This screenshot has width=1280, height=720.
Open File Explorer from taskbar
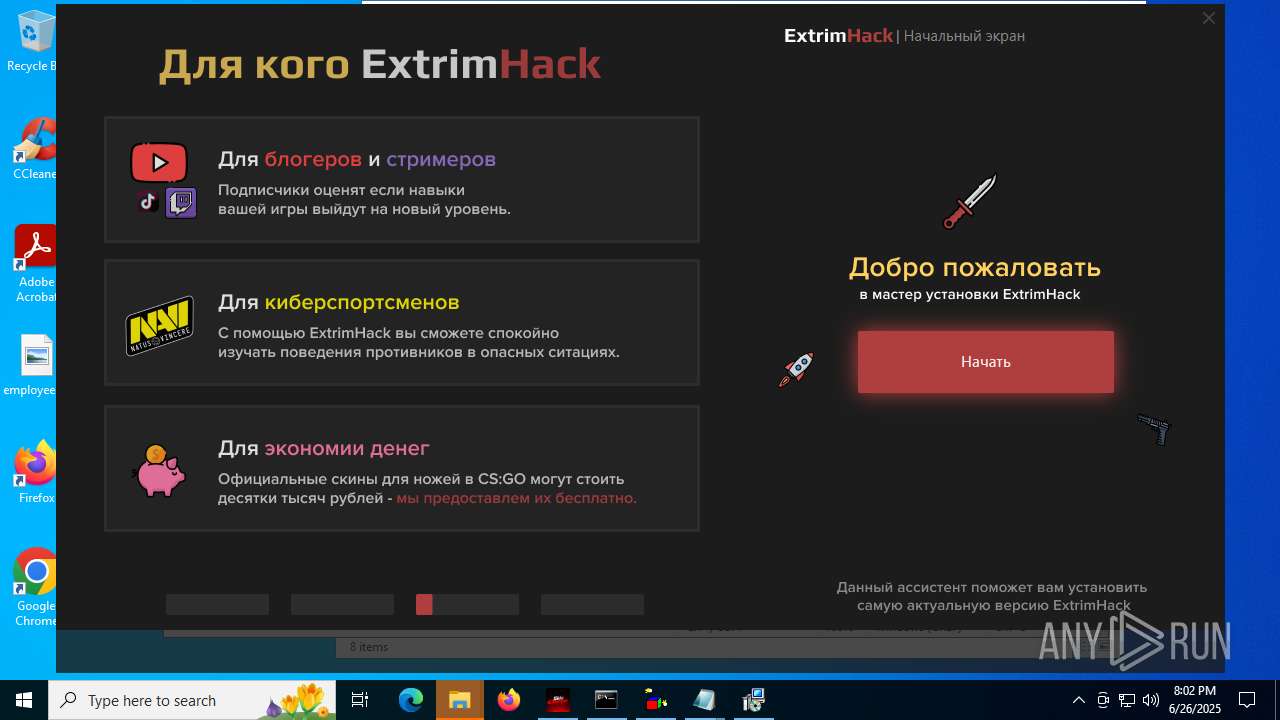[460, 700]
